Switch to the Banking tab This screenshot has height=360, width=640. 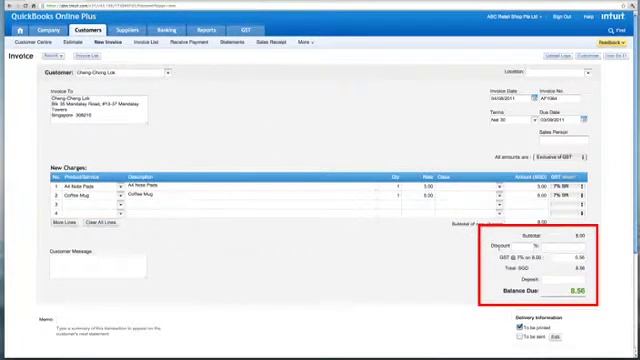coord(167,30)
